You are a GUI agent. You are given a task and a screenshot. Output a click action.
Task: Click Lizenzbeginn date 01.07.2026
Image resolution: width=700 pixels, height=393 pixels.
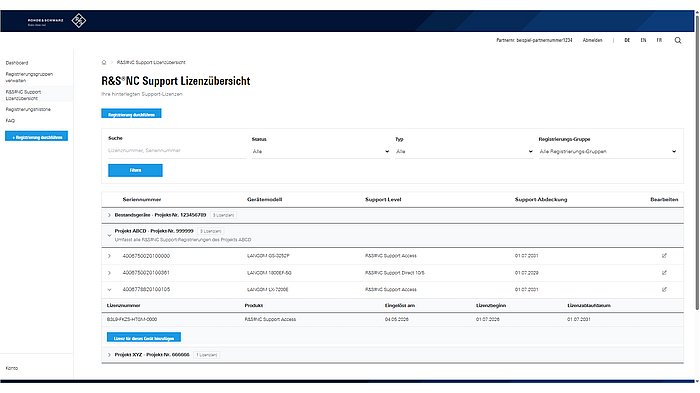[488, 320]
